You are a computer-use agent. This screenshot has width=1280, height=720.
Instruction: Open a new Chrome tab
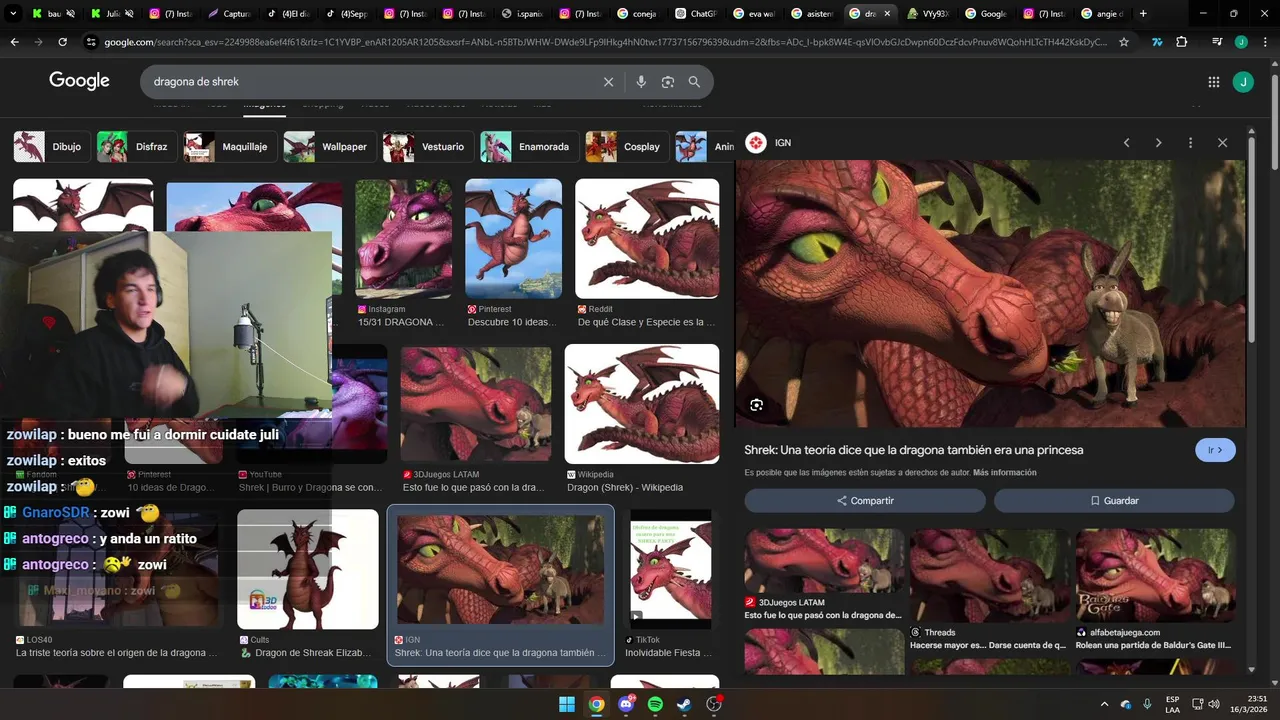pos(1143,14)
